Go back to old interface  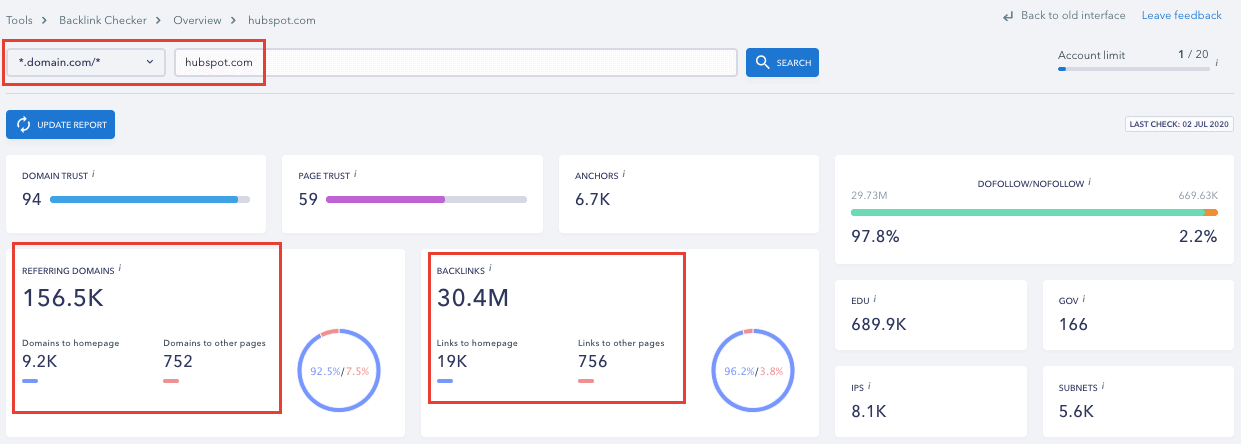[x=1064, y=15]
